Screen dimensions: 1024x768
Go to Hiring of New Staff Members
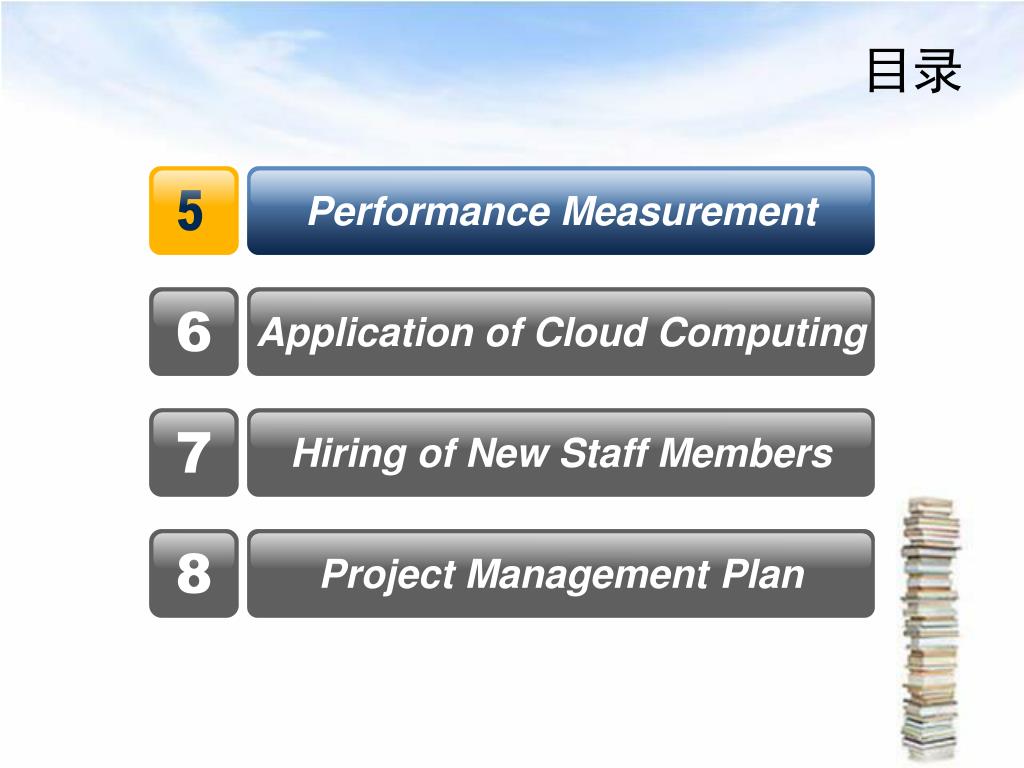pos(561,453)
